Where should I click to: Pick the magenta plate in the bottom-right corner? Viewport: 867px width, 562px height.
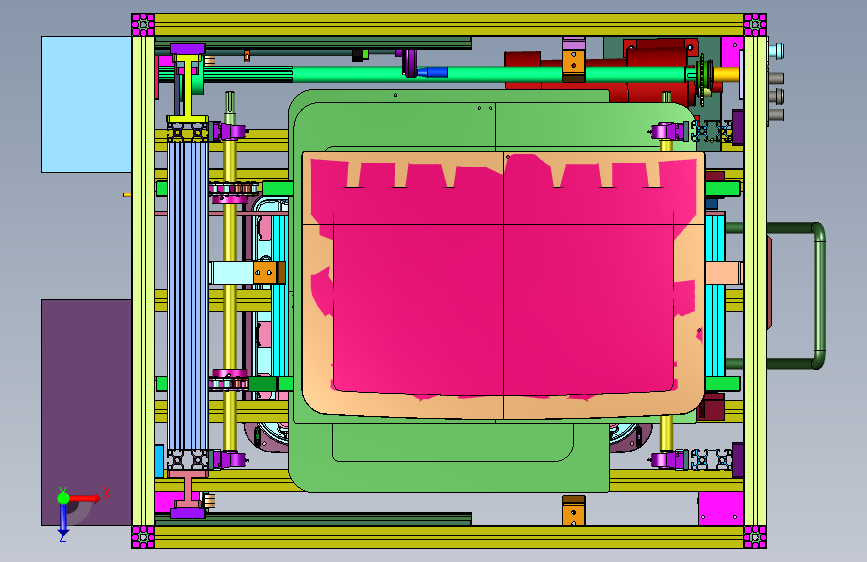coord(720,508)
